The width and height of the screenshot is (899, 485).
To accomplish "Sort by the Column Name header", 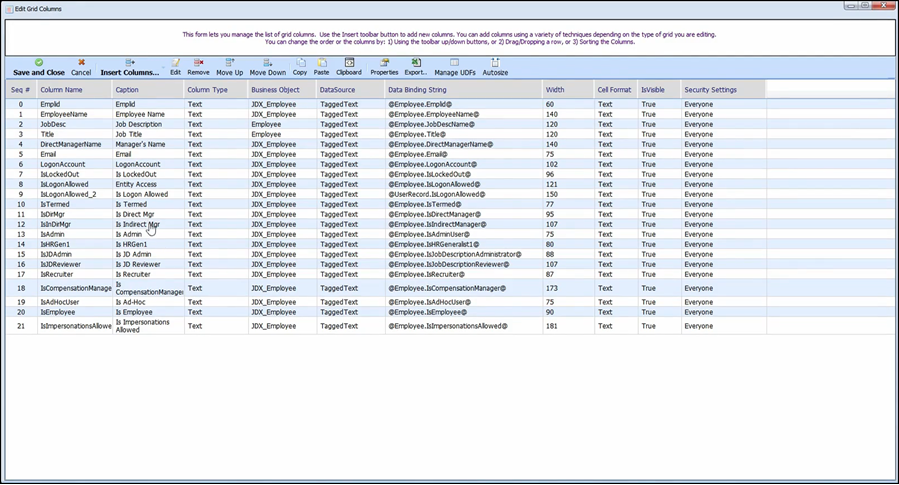I will [62, 90].
